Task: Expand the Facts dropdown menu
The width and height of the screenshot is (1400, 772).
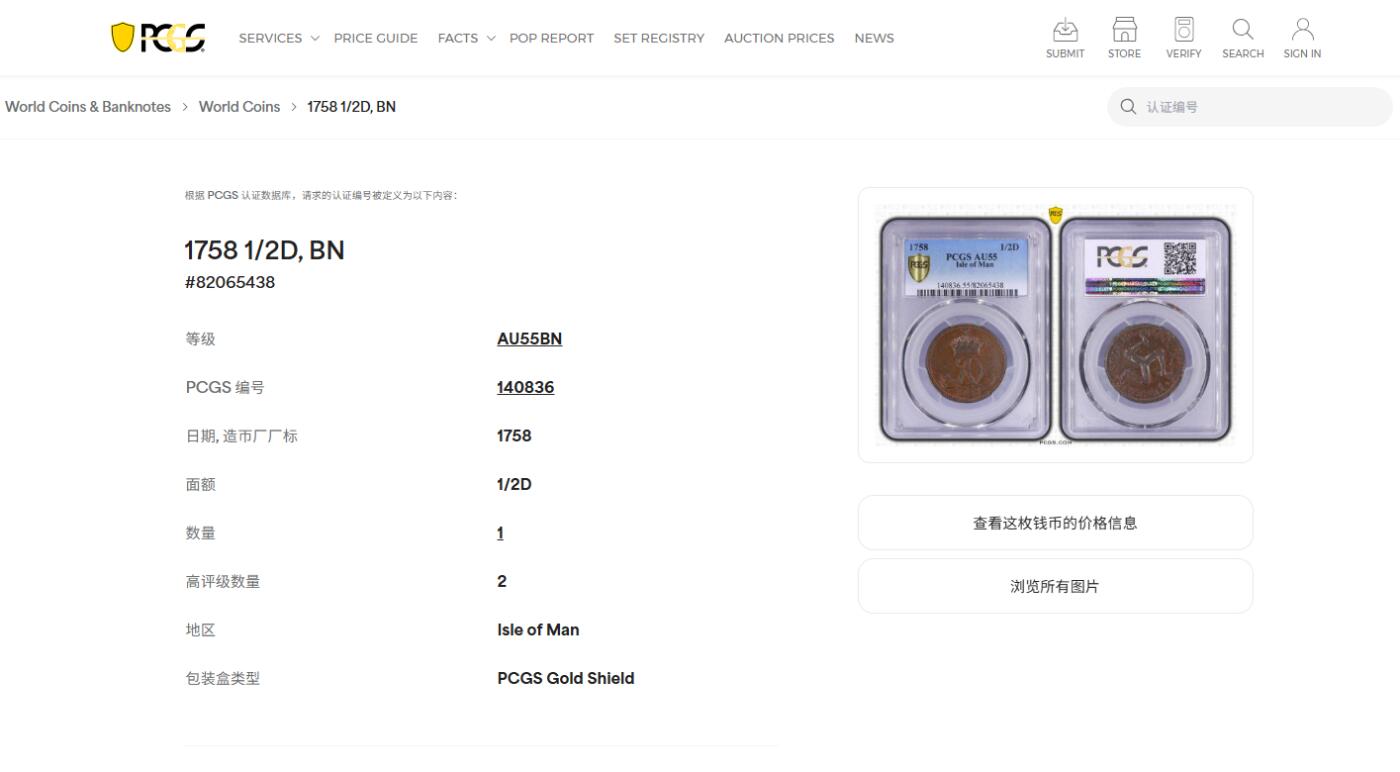Action: click(x=466, y=38)
